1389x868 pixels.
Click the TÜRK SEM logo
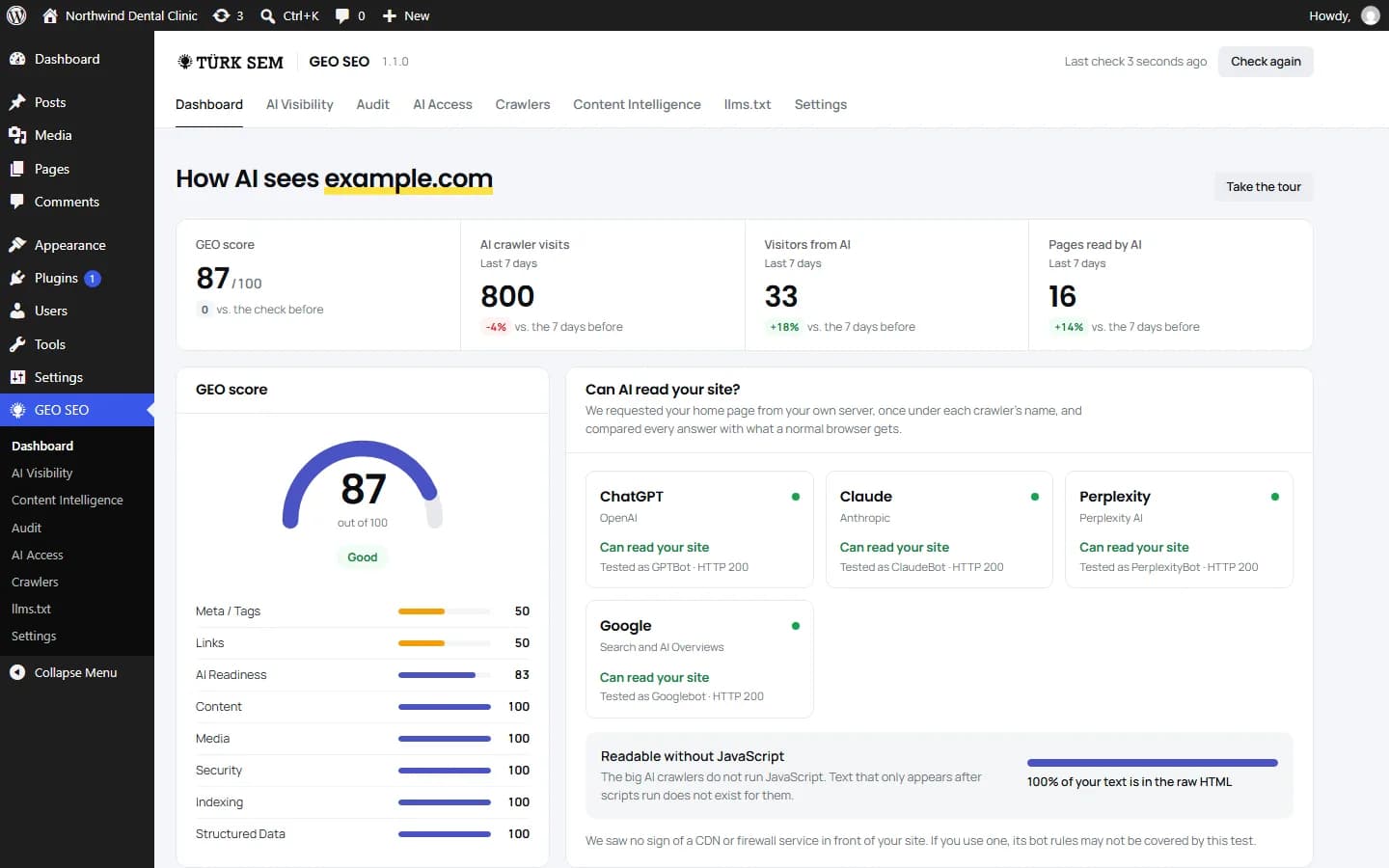(x=231, y=62)
